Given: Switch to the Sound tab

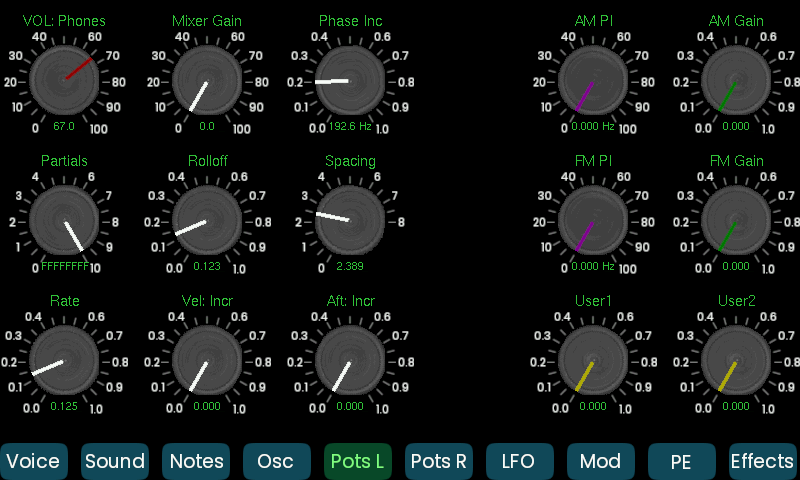Looking at the screenshot, I should click(114, 461).
